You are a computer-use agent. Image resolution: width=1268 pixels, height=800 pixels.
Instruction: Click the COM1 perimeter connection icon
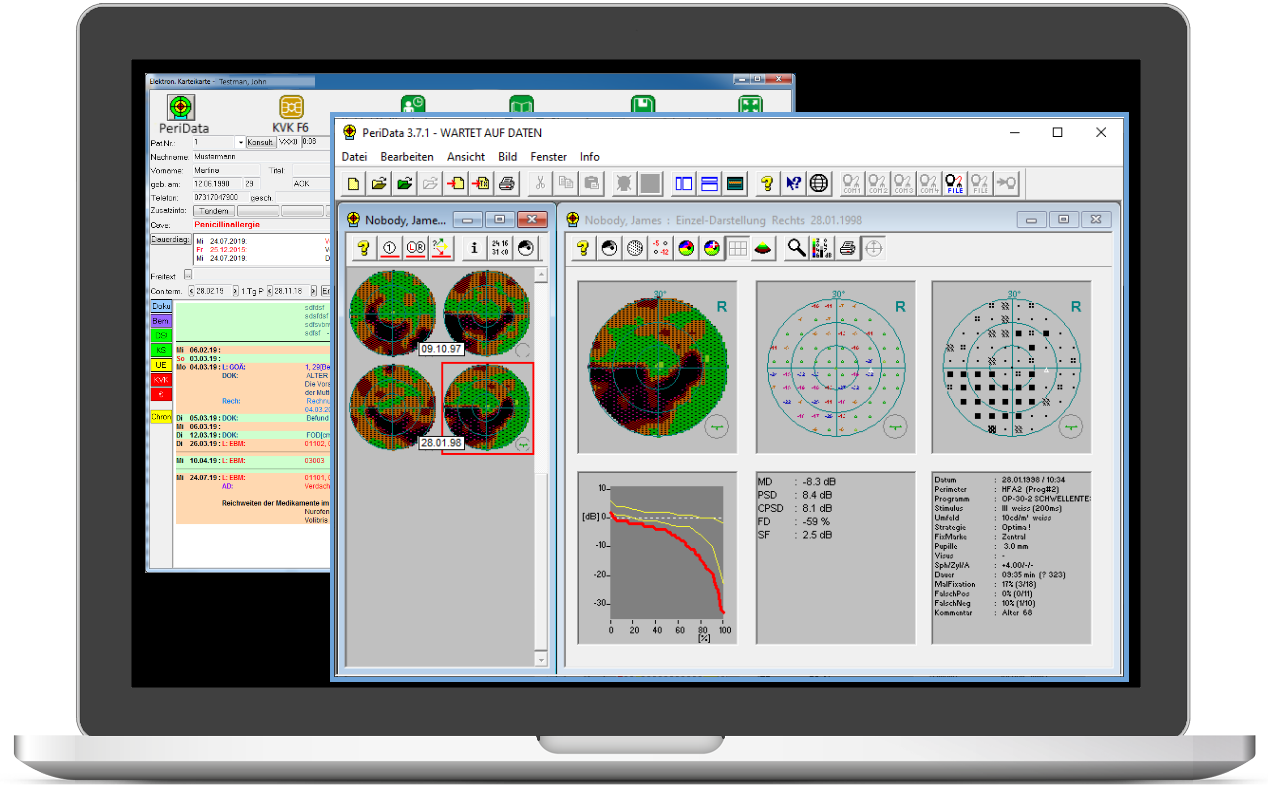point(852,183)
